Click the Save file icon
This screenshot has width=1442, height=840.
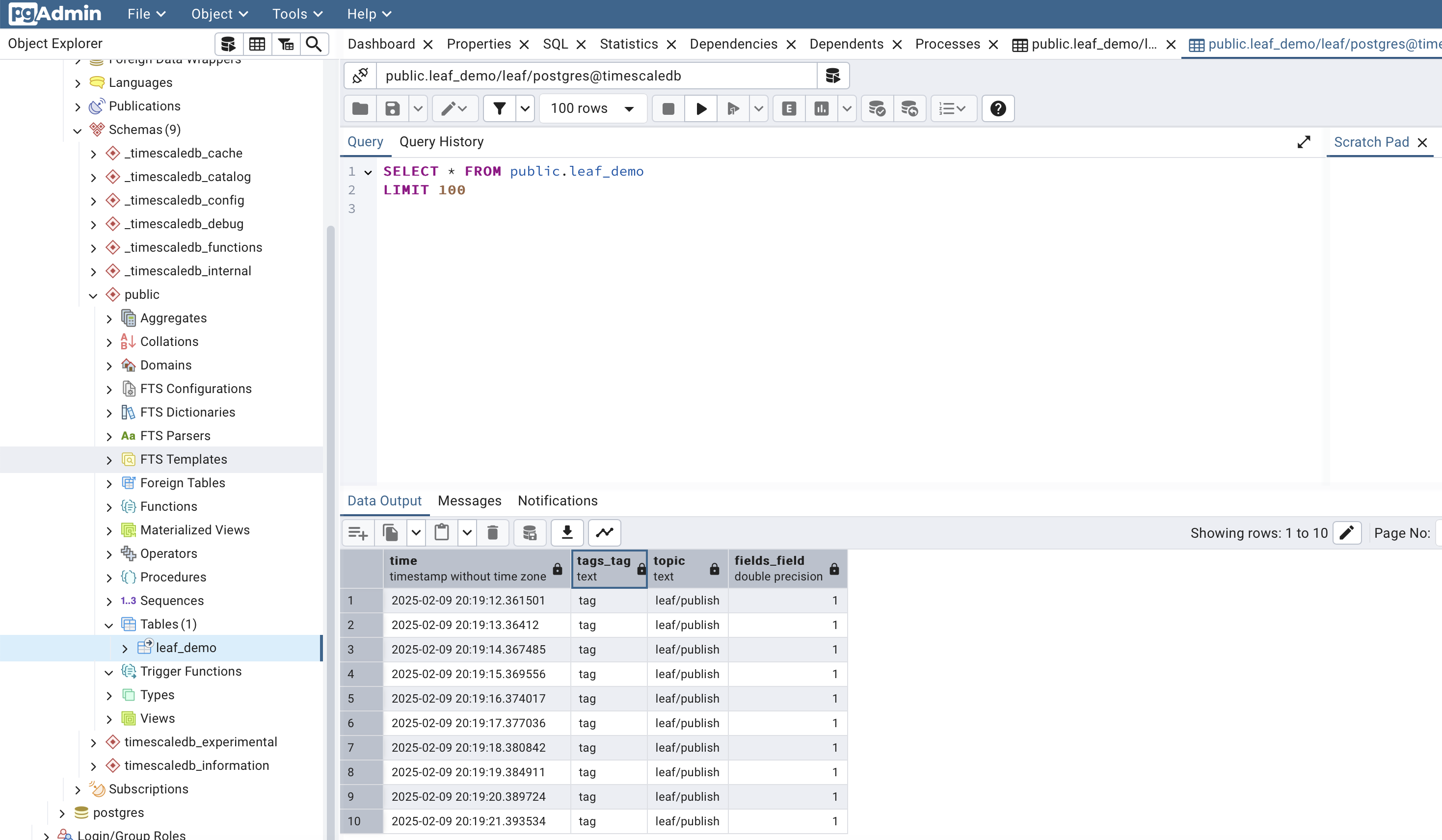coord(392,109)
